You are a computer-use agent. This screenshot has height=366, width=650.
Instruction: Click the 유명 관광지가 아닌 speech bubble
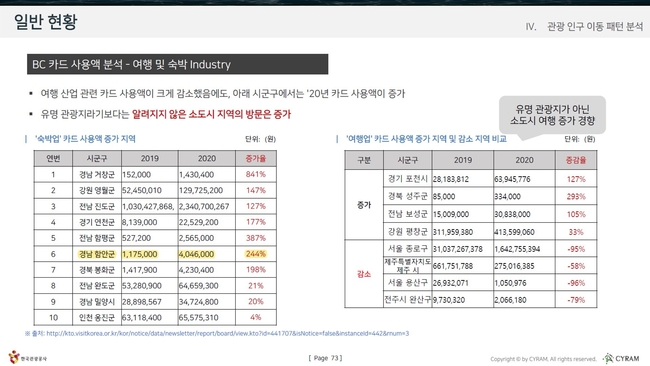pos(552,115)
